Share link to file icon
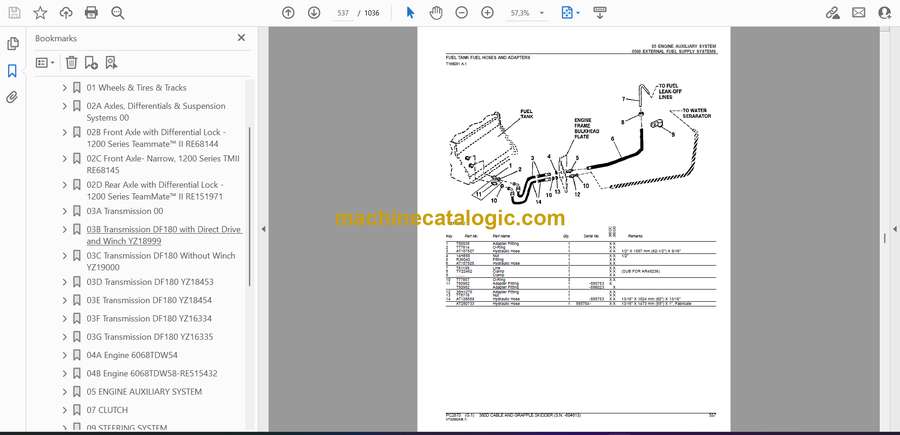This screenshot has height=435, width=900. [832, 13]
